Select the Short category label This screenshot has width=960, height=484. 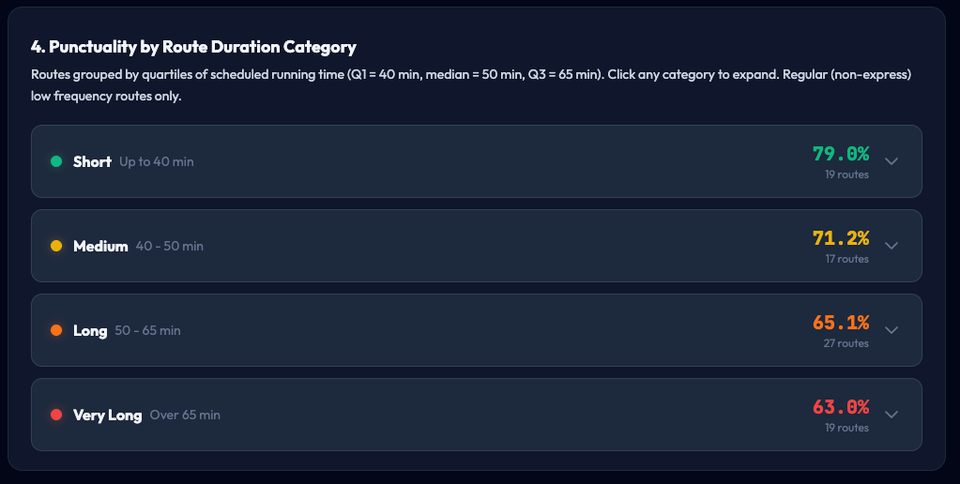click(92, 161)
